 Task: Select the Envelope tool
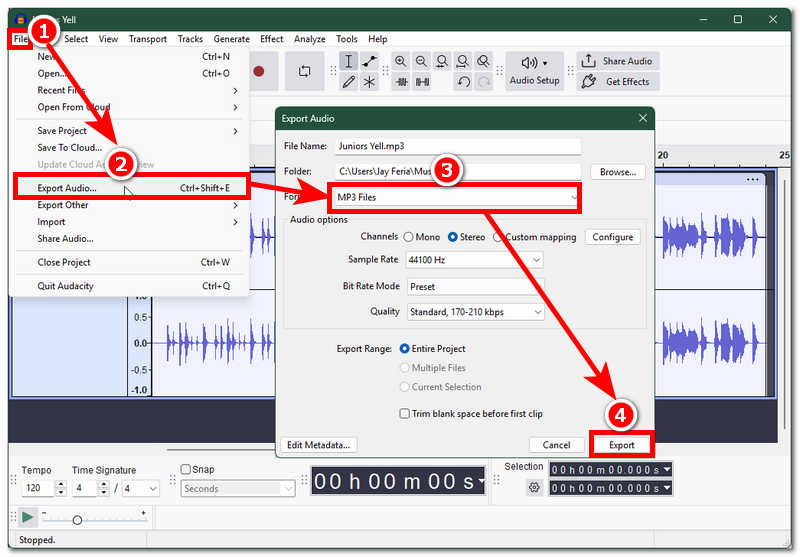(x=369, y=62)
